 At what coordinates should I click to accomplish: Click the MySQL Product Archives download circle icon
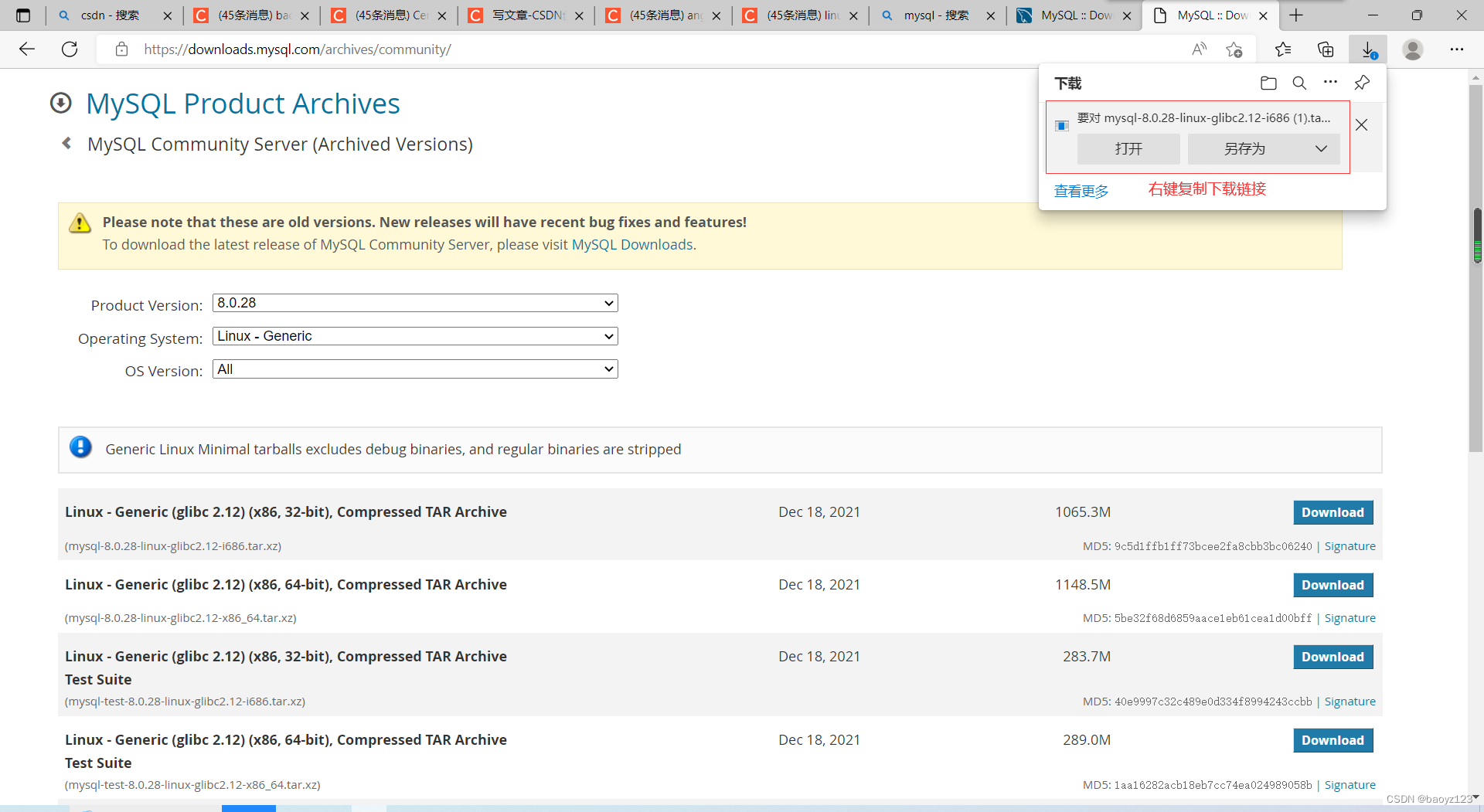pos(60,103)
